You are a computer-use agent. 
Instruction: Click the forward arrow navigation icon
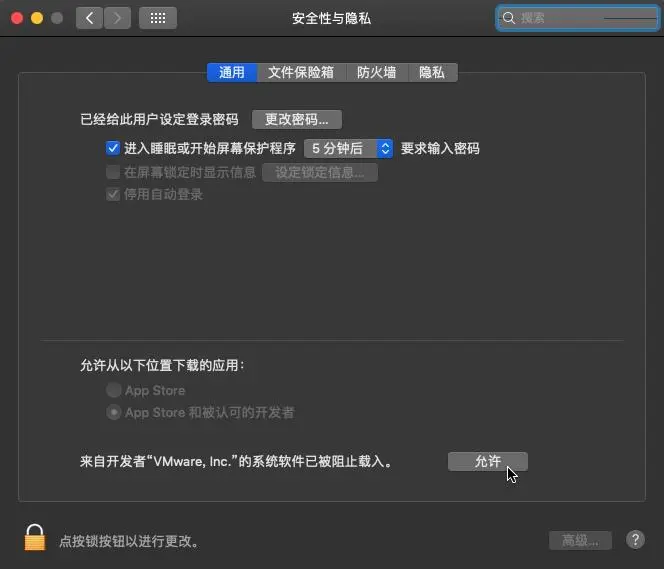coord(117,18)
